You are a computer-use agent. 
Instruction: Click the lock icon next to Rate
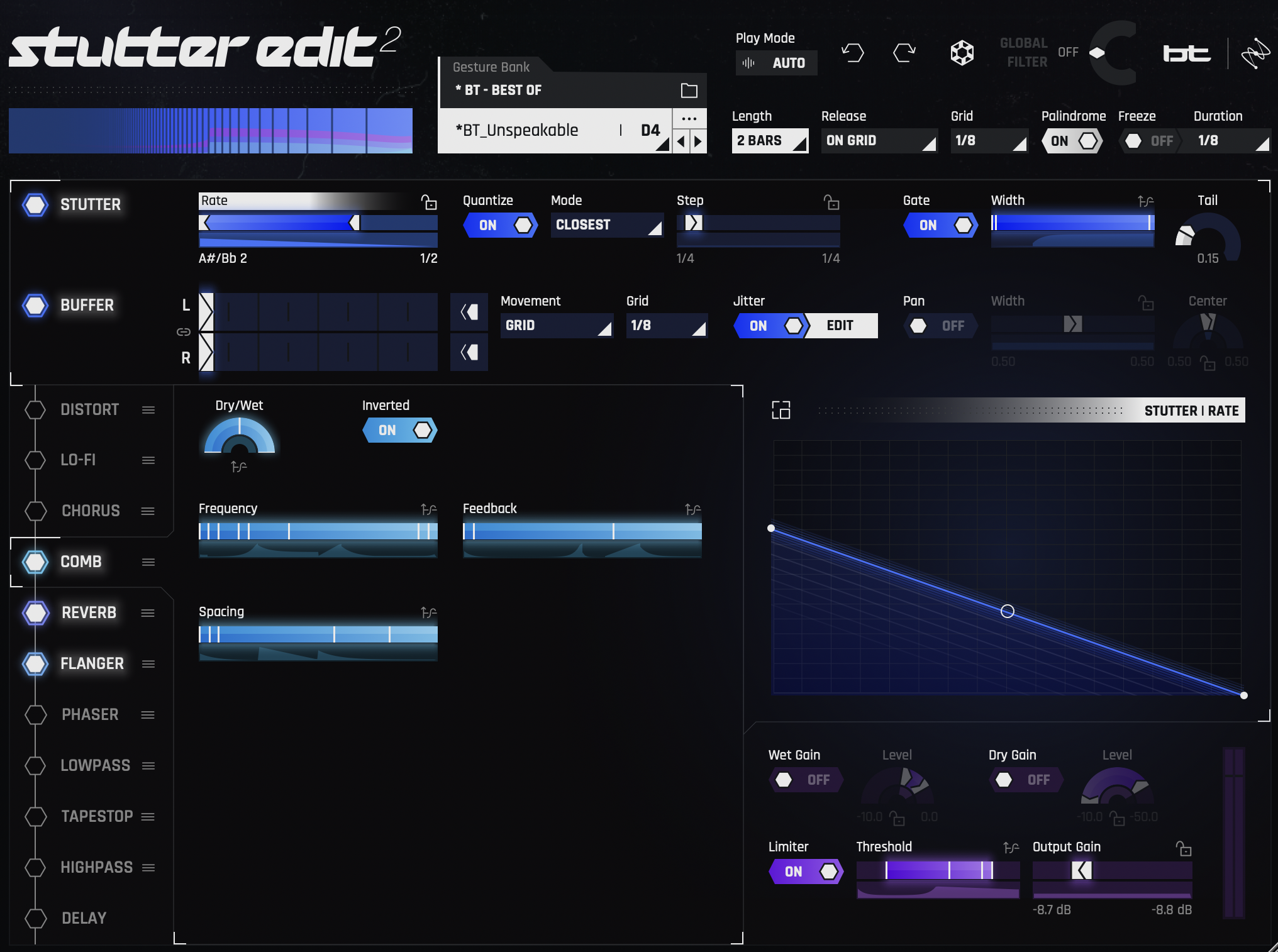point(429,202)
